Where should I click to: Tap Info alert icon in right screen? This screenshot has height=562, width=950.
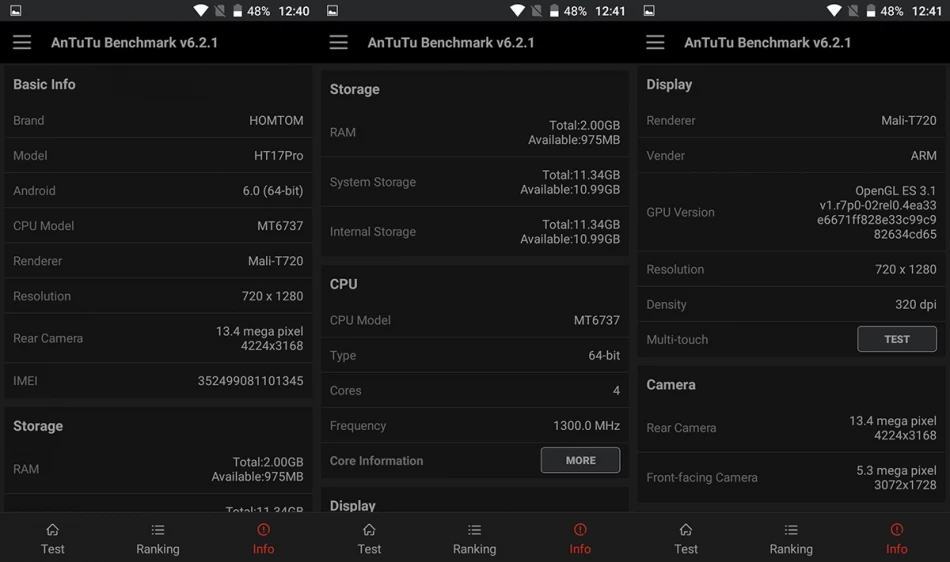coord(897,530)
